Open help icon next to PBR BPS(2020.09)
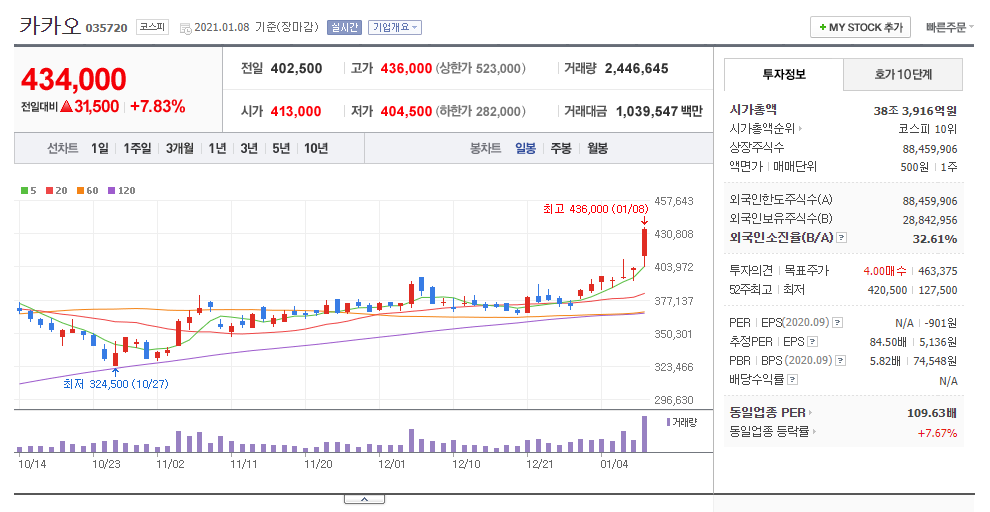Image resolution: width=990 pixels, height=512 pixels. 840,360
